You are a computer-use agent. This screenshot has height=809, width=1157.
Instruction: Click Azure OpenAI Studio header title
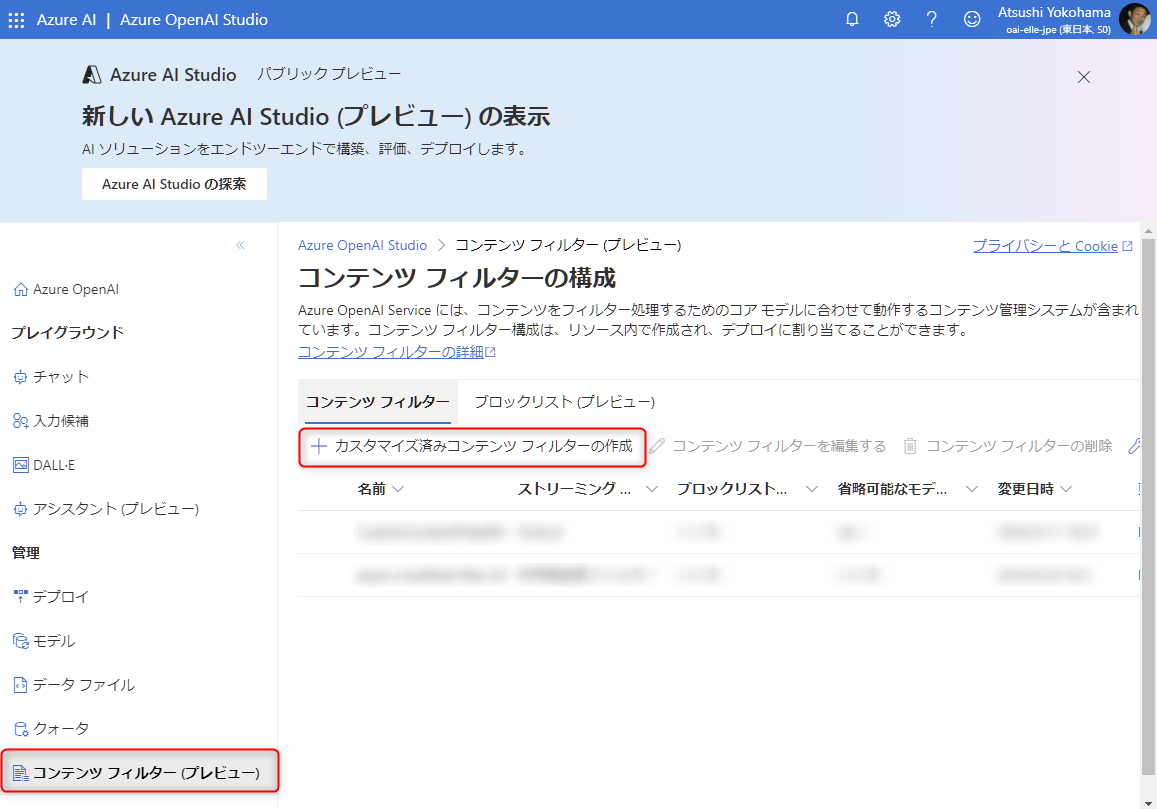pos(194,20)
